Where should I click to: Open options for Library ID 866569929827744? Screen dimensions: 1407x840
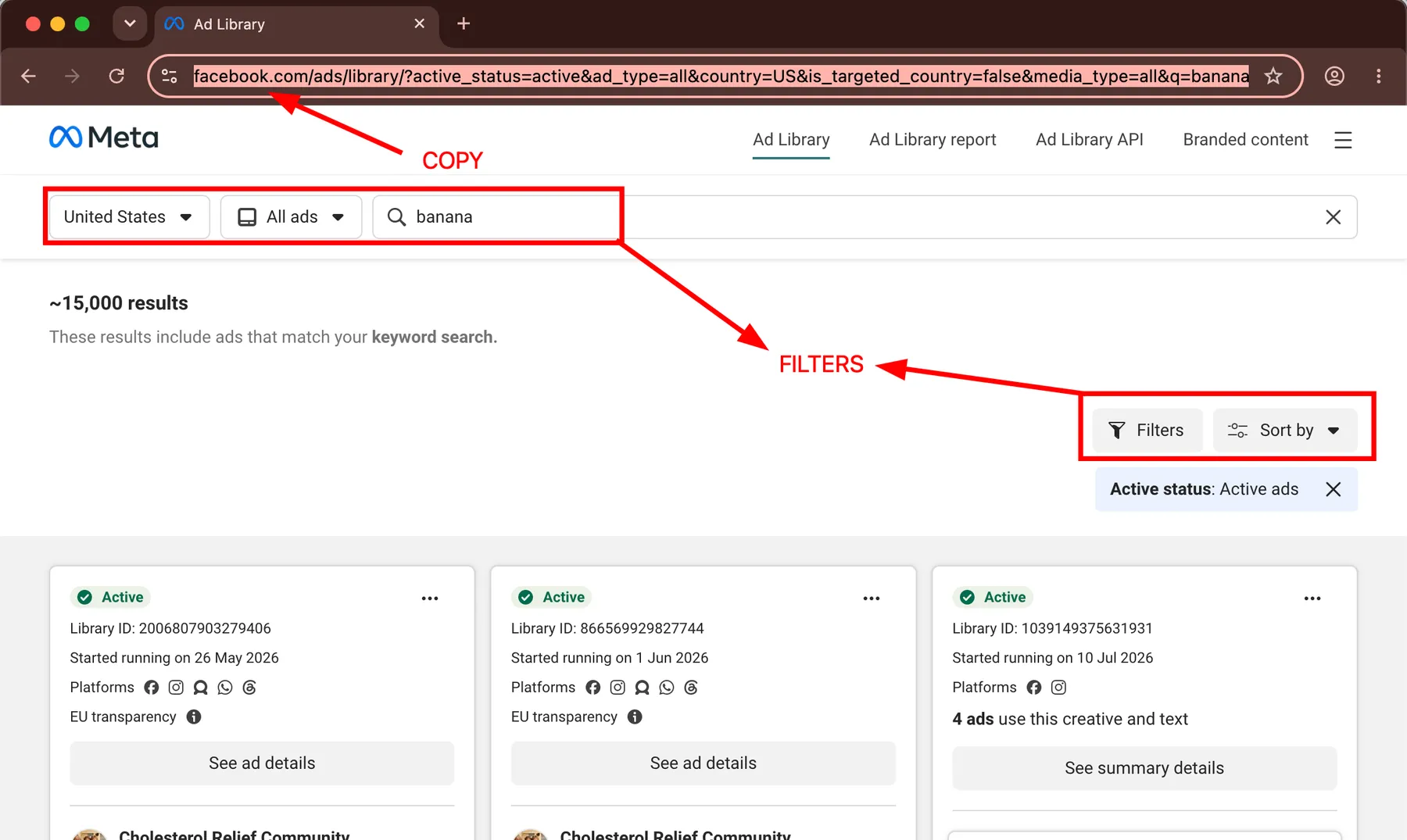tap(872, 599)
